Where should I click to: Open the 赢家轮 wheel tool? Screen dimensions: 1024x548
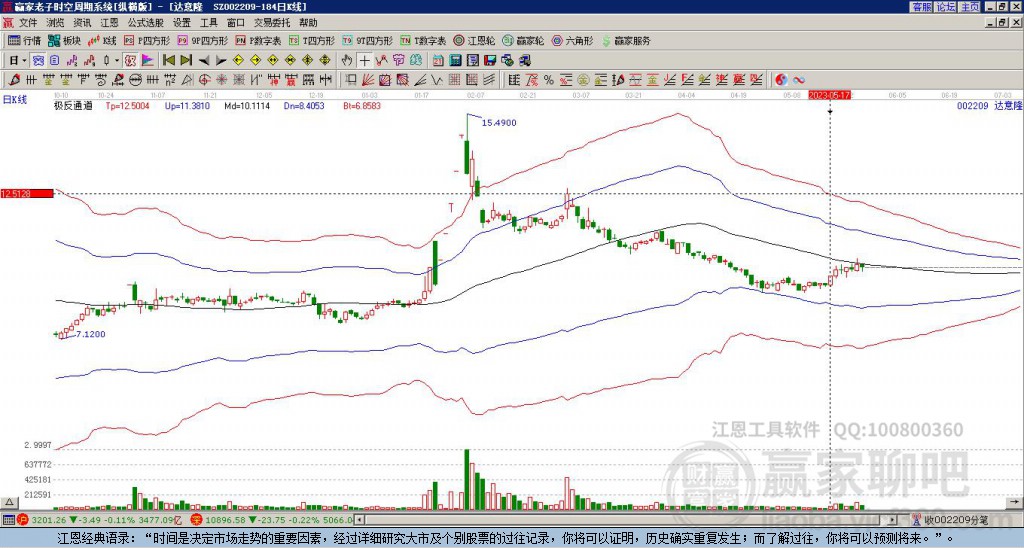pos(523,40)
